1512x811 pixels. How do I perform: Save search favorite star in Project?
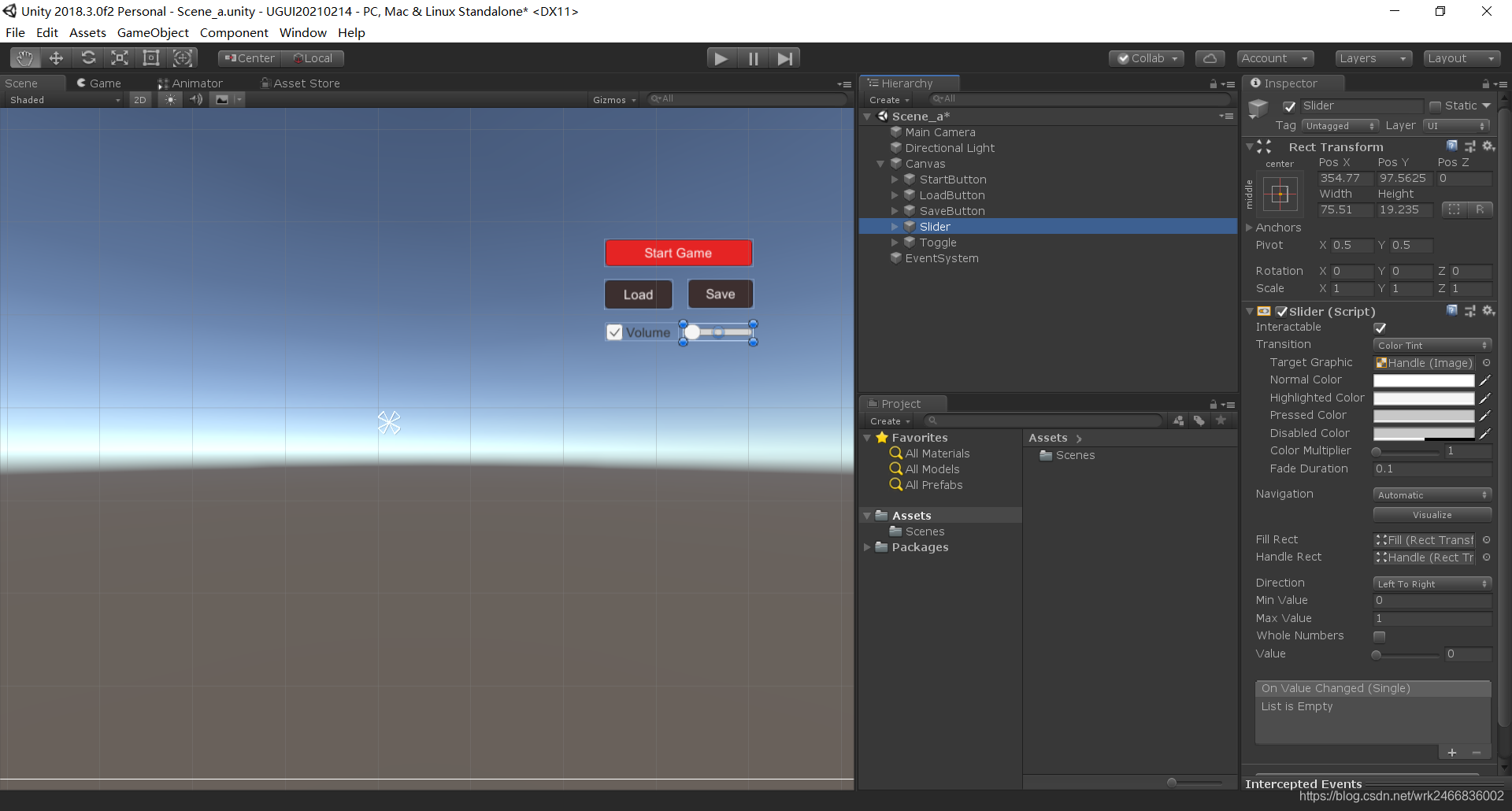point(1221,420)
